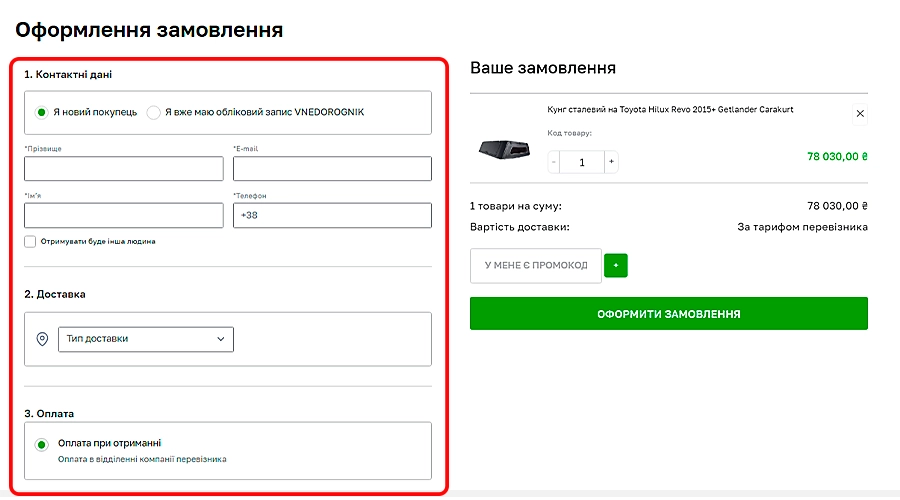Click the product quantity number box

(582, 161)
